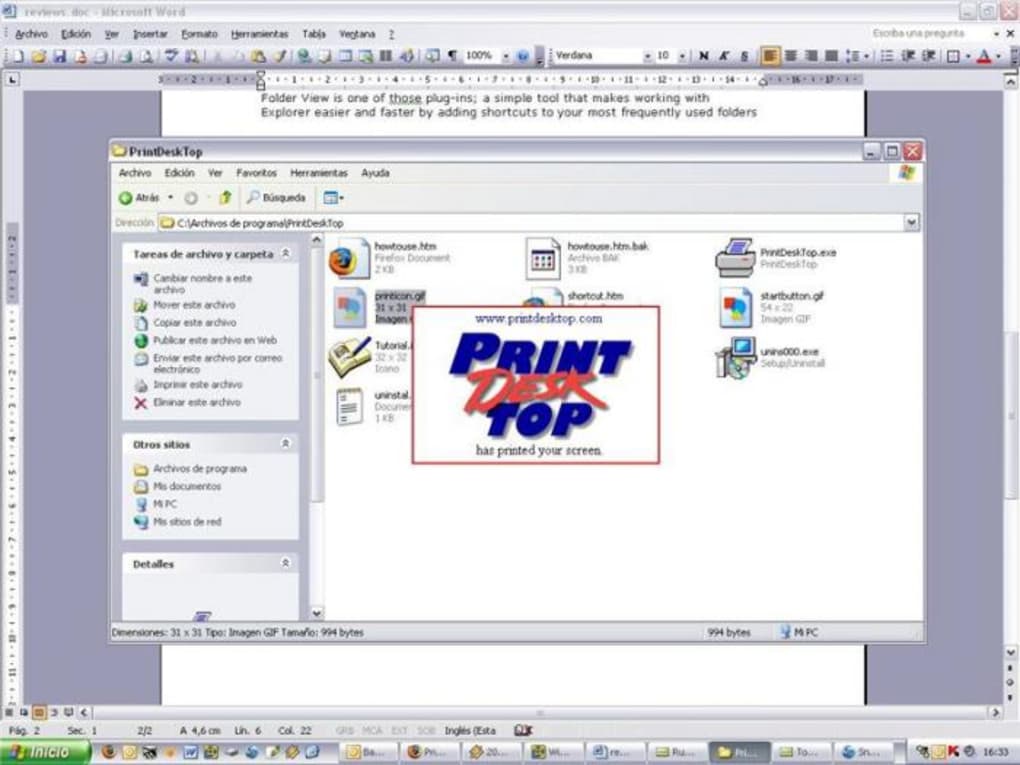The width and height of the screenshot is (1020, 765).
Task: Click Copiar este archivo link
Action: (195, 323)
